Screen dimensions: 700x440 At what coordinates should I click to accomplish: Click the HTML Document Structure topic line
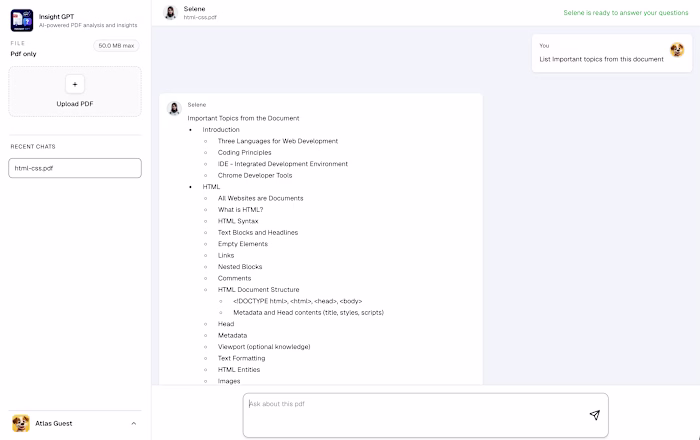(x=258, y=290)
